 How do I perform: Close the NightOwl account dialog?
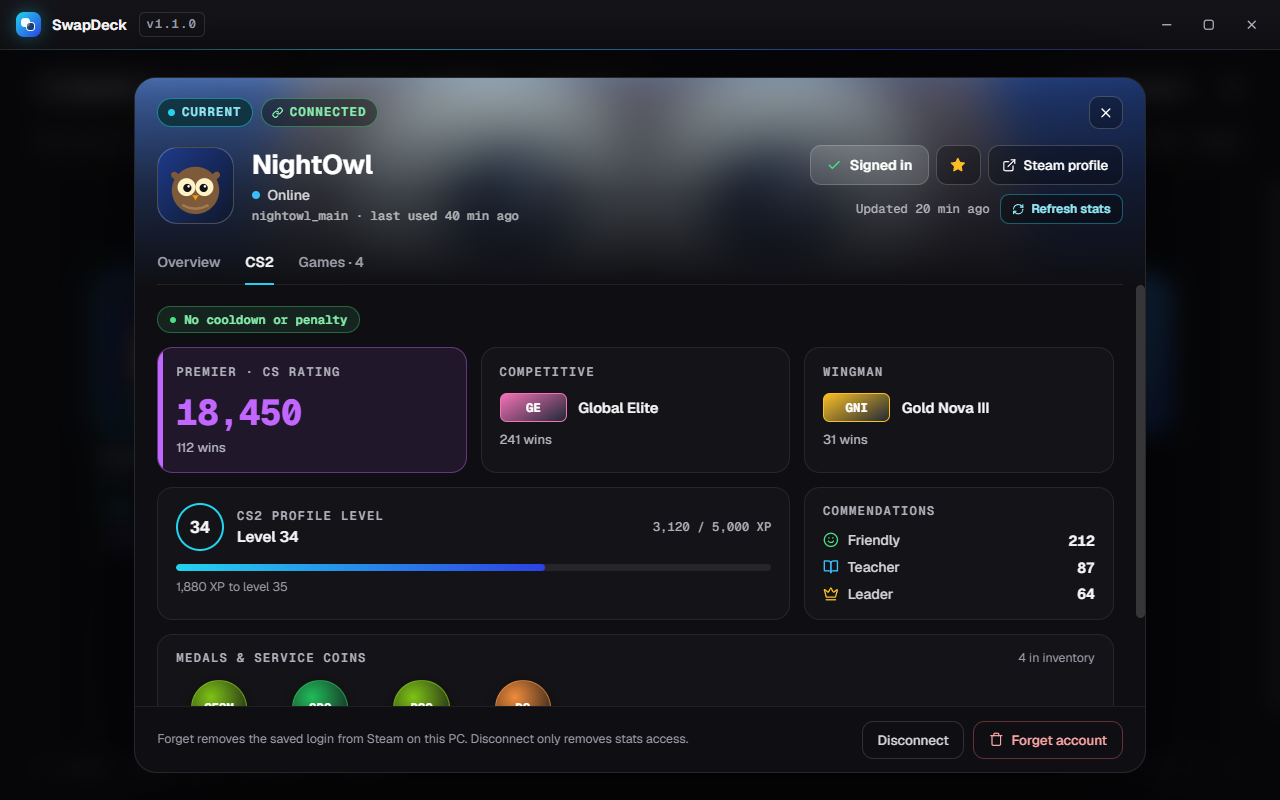[1105, 113]
